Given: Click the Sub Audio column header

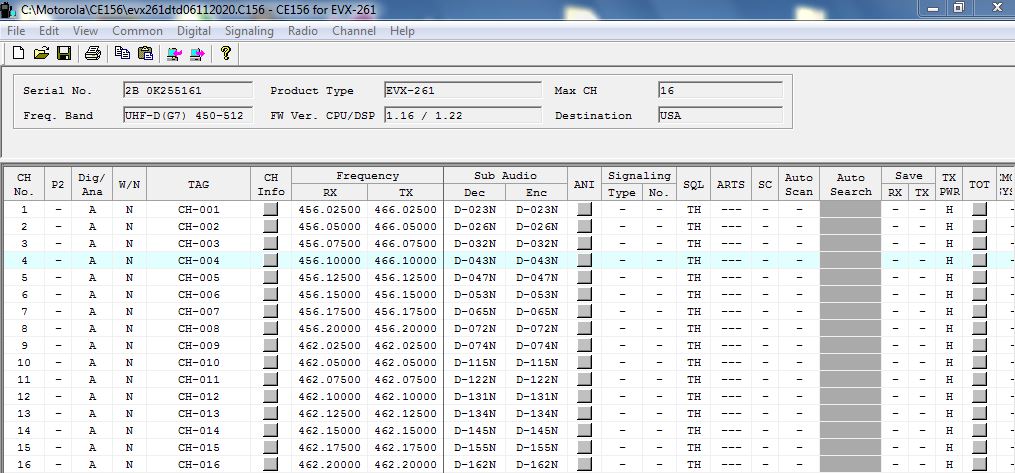Looking at the screenshot, I should coord(506,175).
